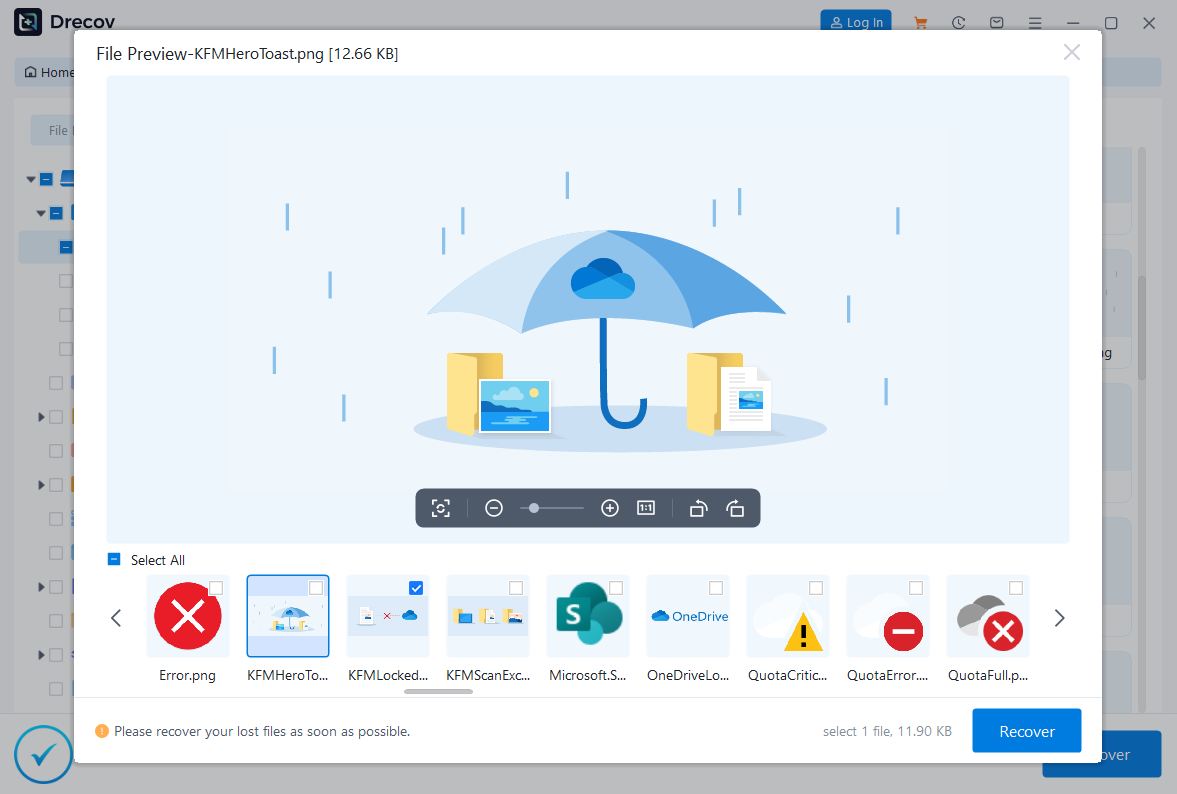Zoom out of the preview image
The width and height of the screenshot is (1177, 794).
point(494,508)
